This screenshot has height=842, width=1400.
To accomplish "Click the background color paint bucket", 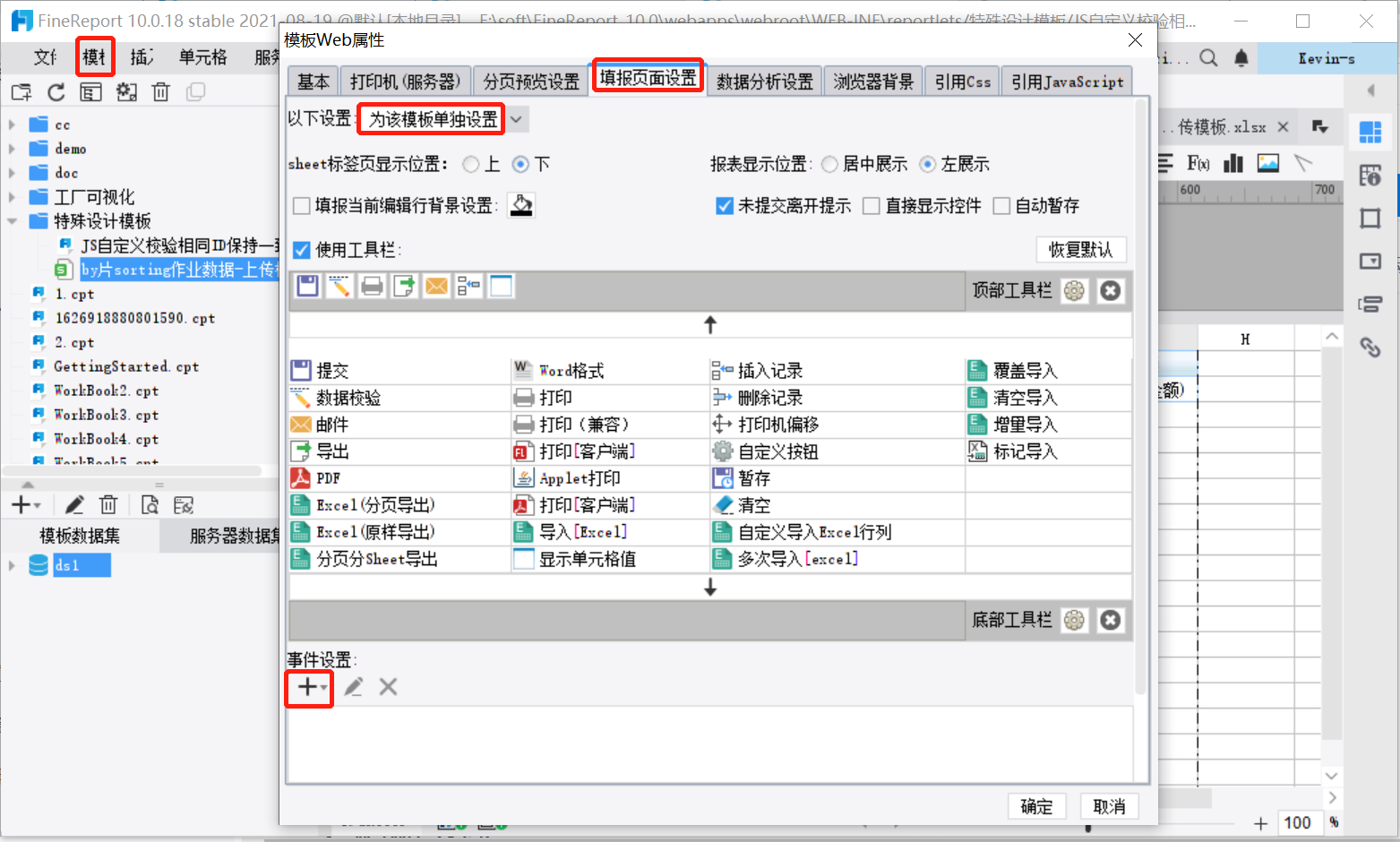I will tap(521, 205).
